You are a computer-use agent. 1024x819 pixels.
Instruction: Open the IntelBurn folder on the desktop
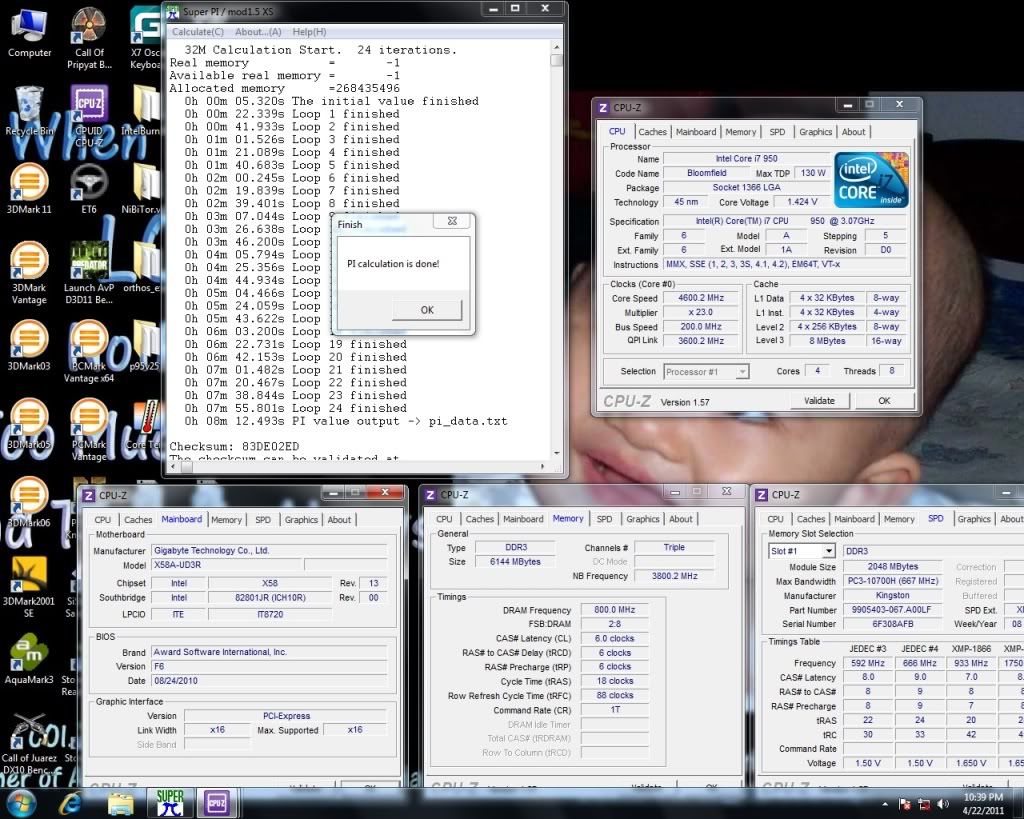[142, 111]
